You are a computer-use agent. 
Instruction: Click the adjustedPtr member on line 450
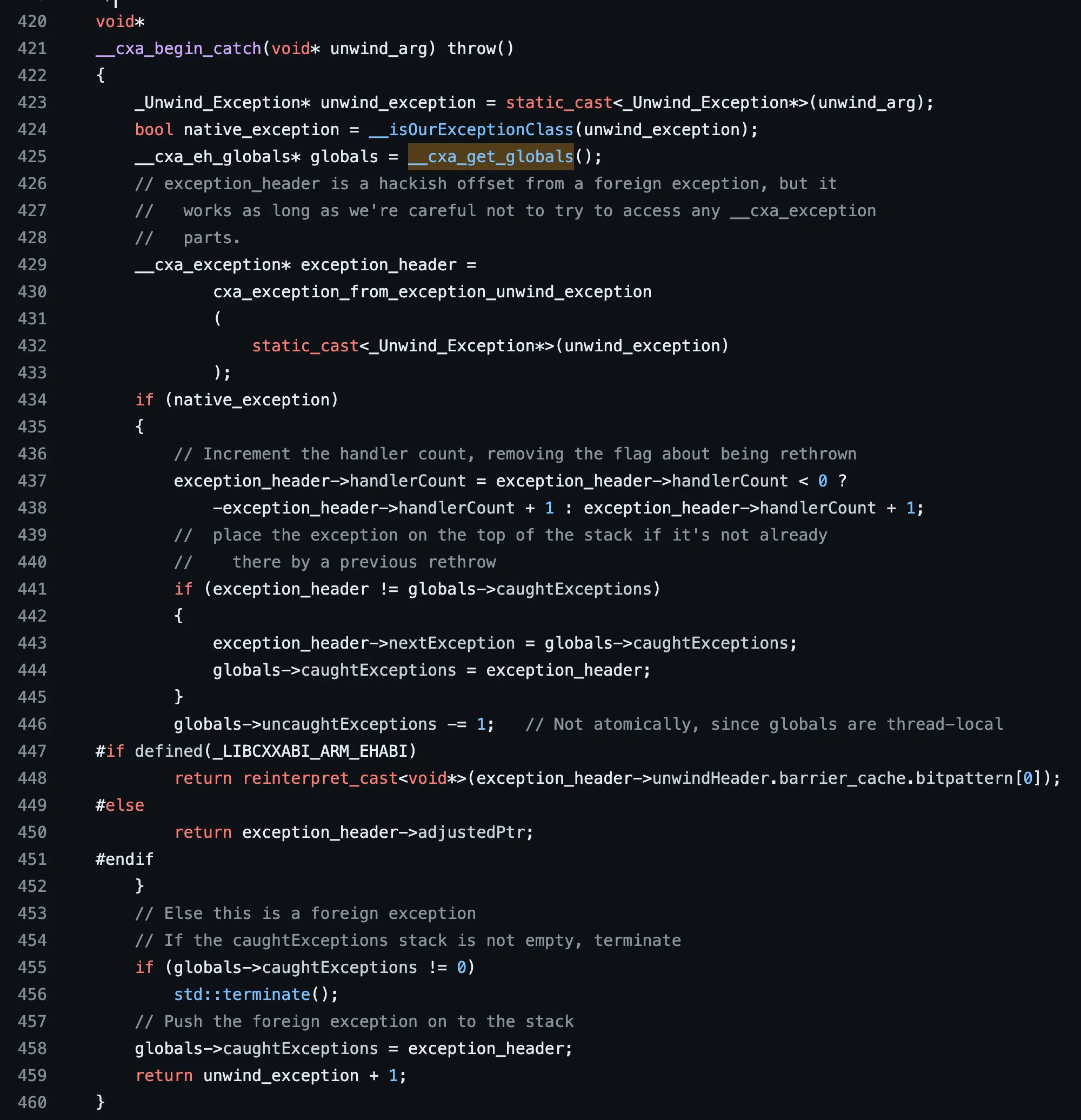pos(471,832)
